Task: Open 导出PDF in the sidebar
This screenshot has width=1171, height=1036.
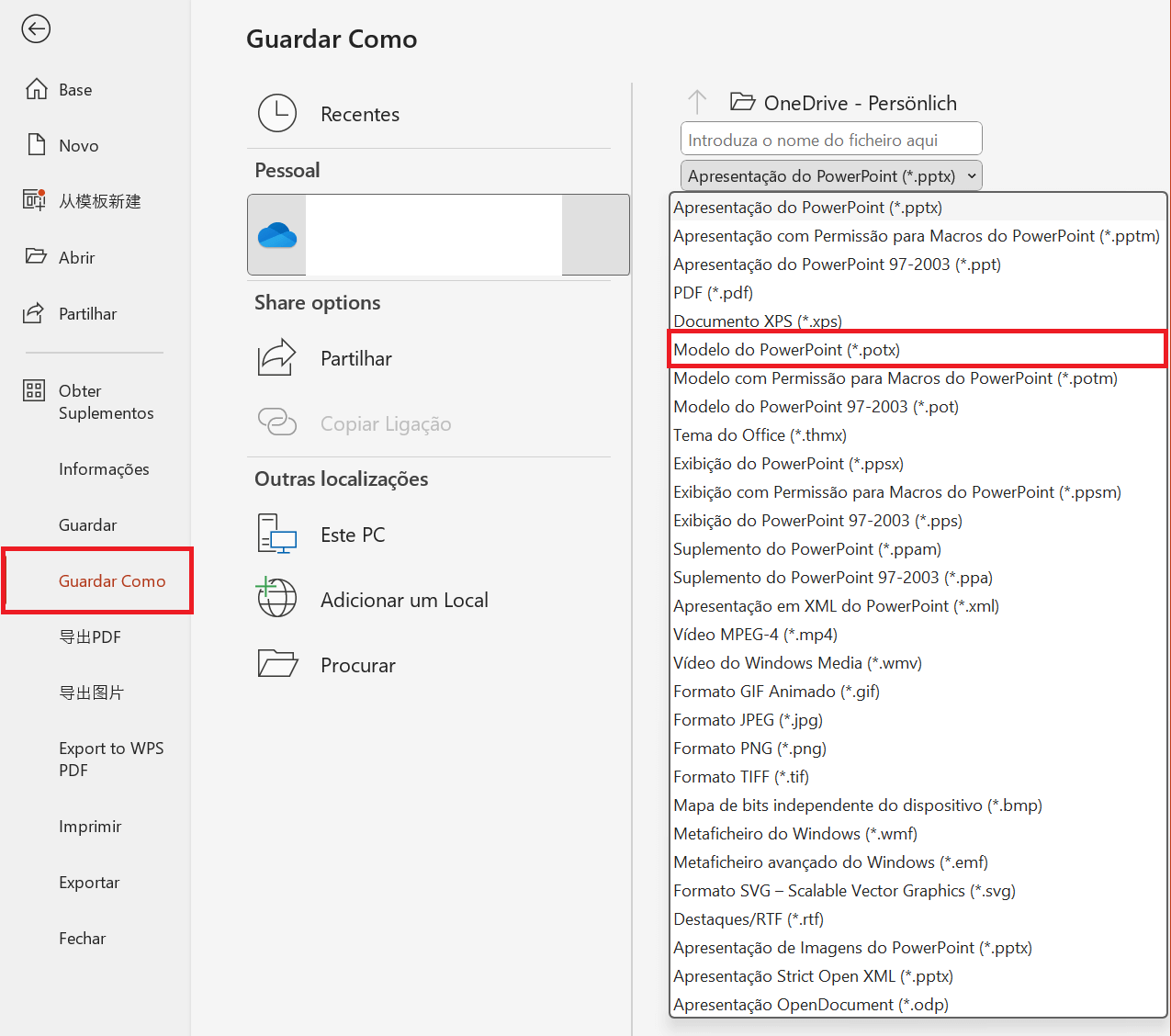Action: point(90,637)
